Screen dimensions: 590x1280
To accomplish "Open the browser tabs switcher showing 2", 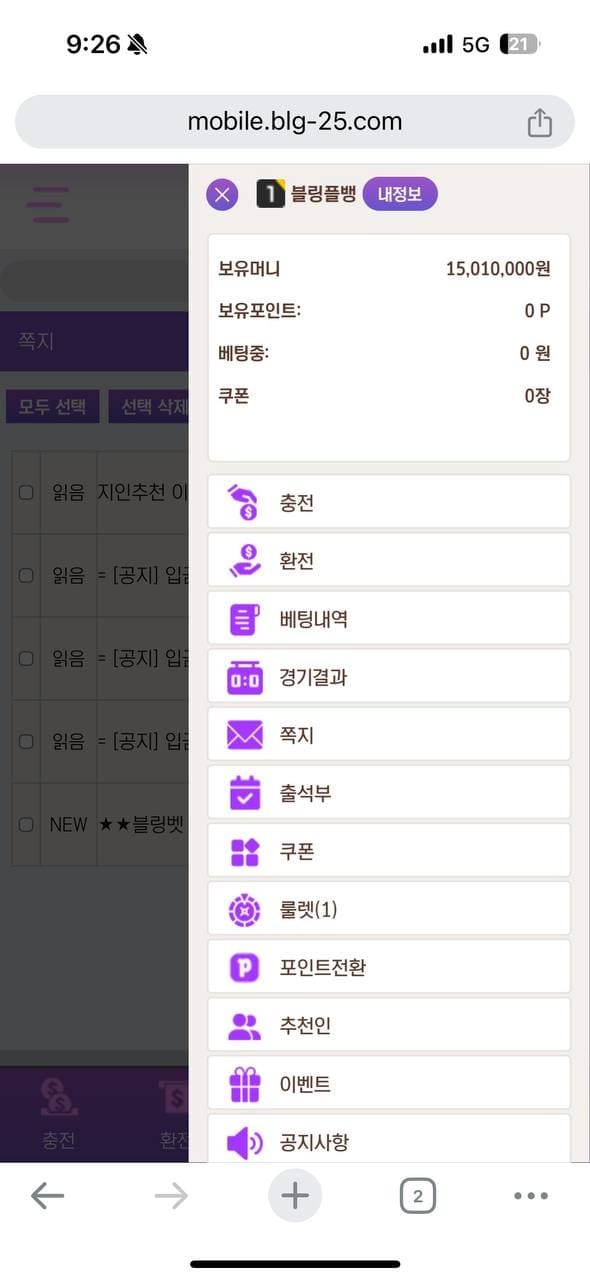I will [418, 1196].
